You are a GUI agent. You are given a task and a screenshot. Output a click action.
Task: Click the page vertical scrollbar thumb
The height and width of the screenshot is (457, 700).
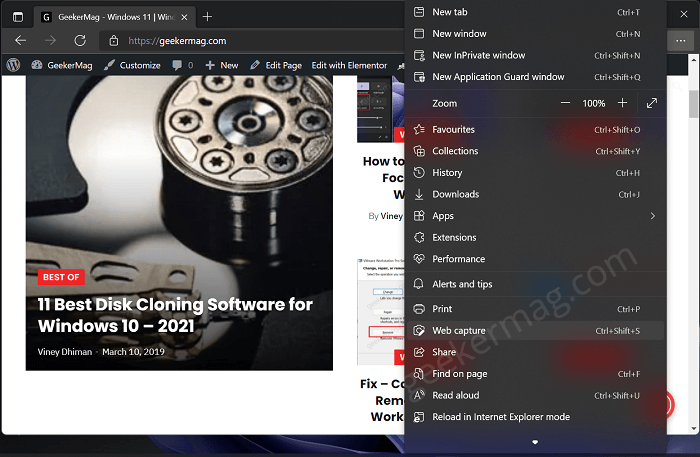coord(693,104)
